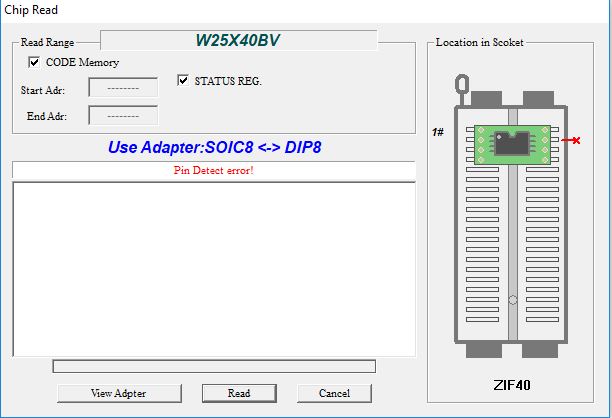Click inside the empty log output area
The image size is (612, 418).
pyautogui.click(x=214, y=269)
